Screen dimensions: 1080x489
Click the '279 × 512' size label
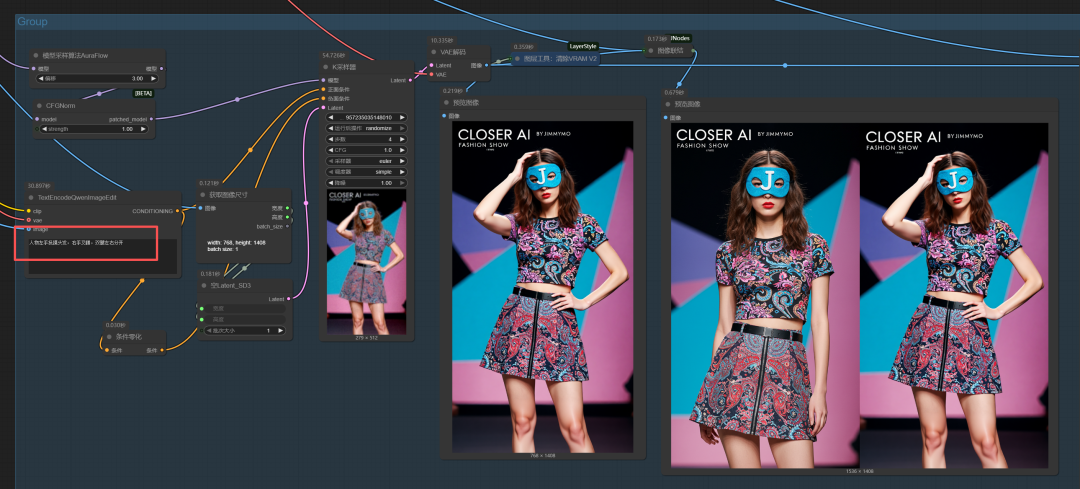point(366,337)
